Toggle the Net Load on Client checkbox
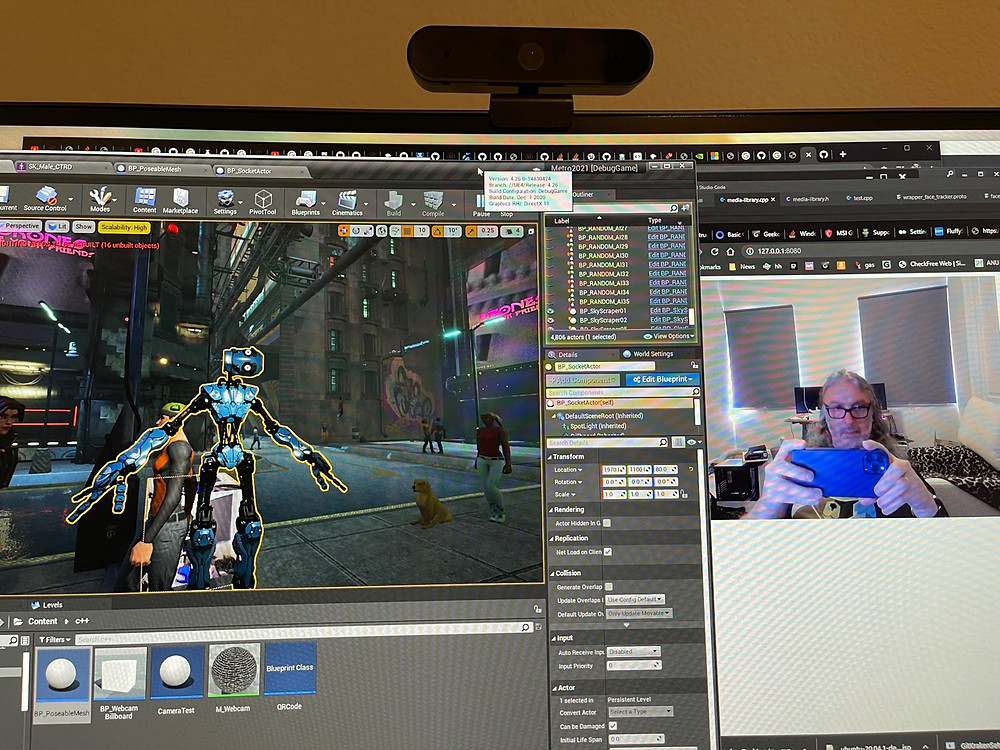Screen dimensions: 1000x750 (608, 552)
